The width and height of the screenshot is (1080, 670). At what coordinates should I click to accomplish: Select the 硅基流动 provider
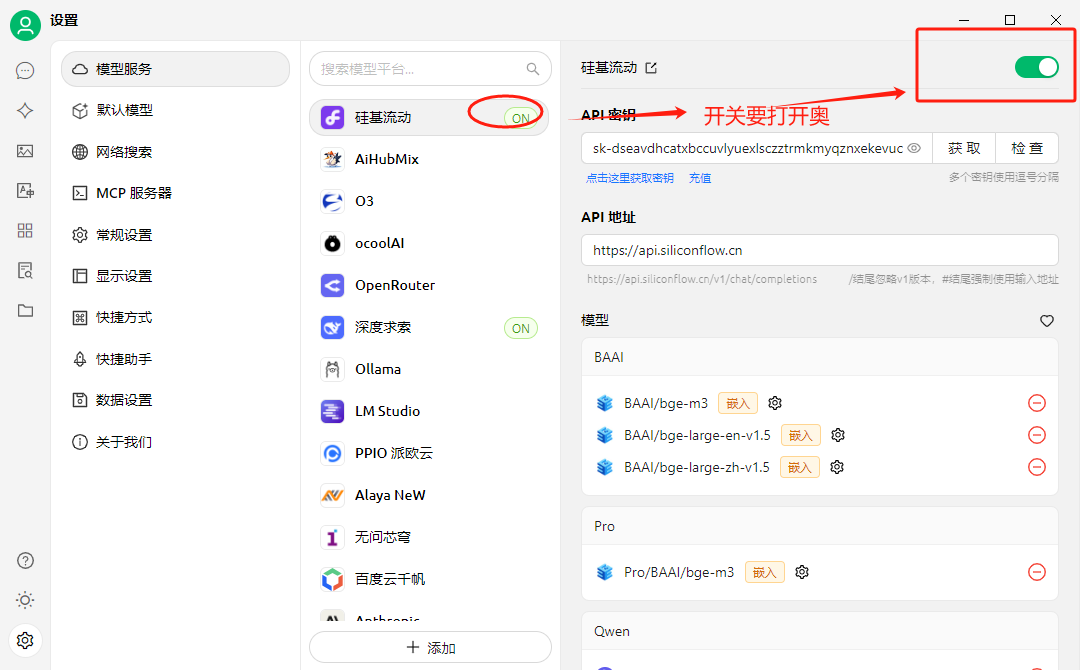pyautogui.click(x=429, y=118)
